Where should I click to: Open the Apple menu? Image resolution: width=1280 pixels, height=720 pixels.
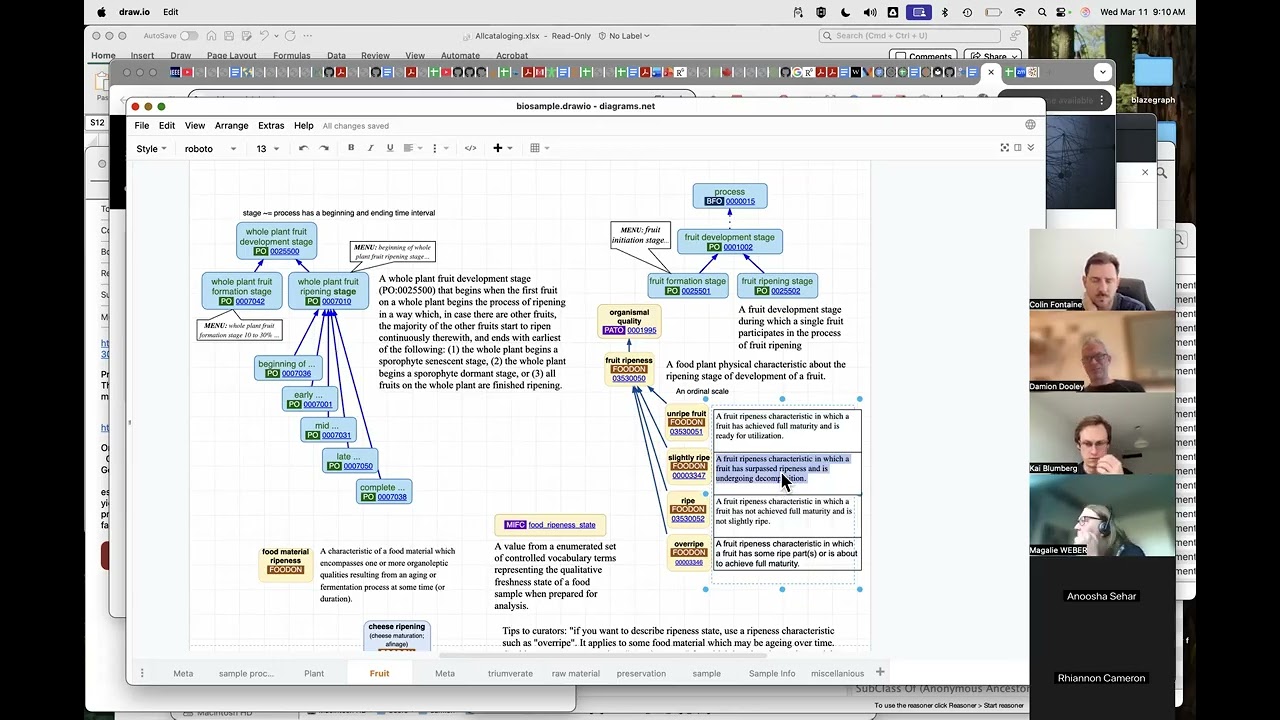tap(102, 12)
